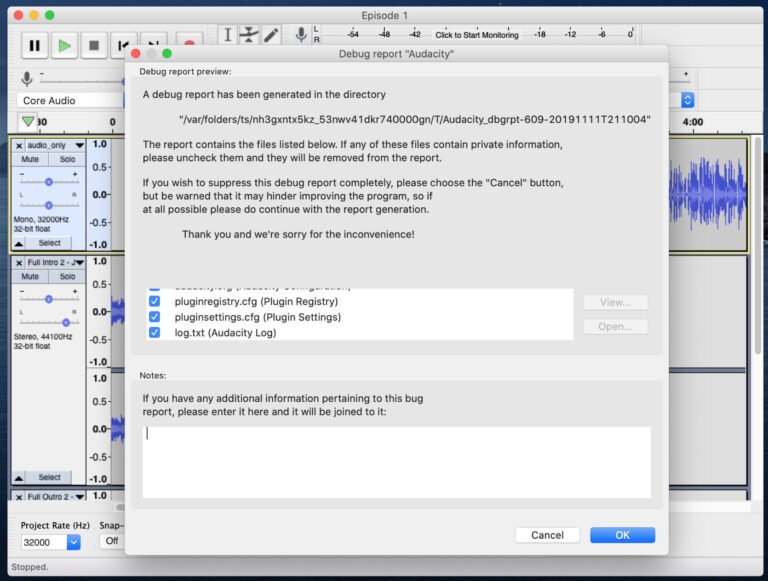
Task: Close the Full Outro 2 track
Action: 19,497
